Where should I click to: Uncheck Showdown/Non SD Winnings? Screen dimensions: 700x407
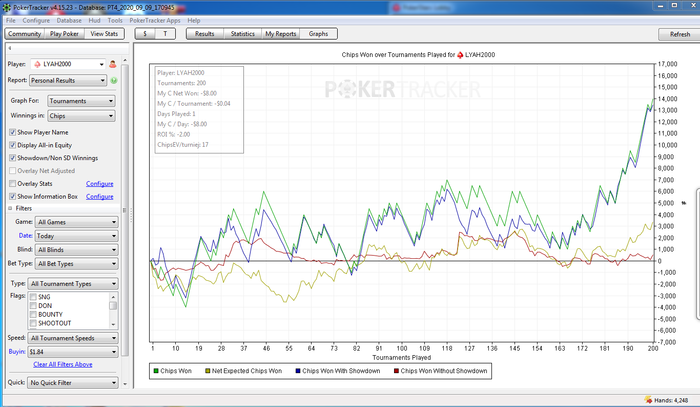[x=12, y=158]
